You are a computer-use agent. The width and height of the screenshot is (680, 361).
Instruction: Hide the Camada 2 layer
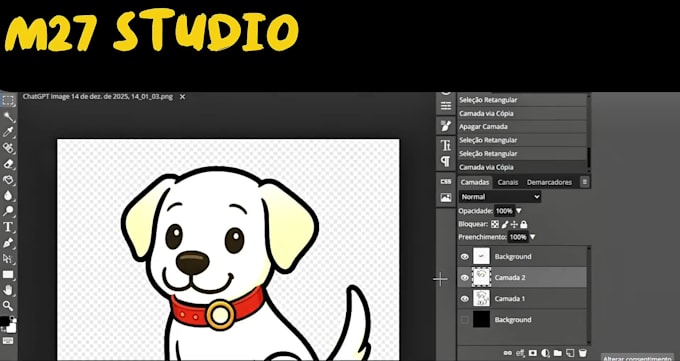[464, 278]
